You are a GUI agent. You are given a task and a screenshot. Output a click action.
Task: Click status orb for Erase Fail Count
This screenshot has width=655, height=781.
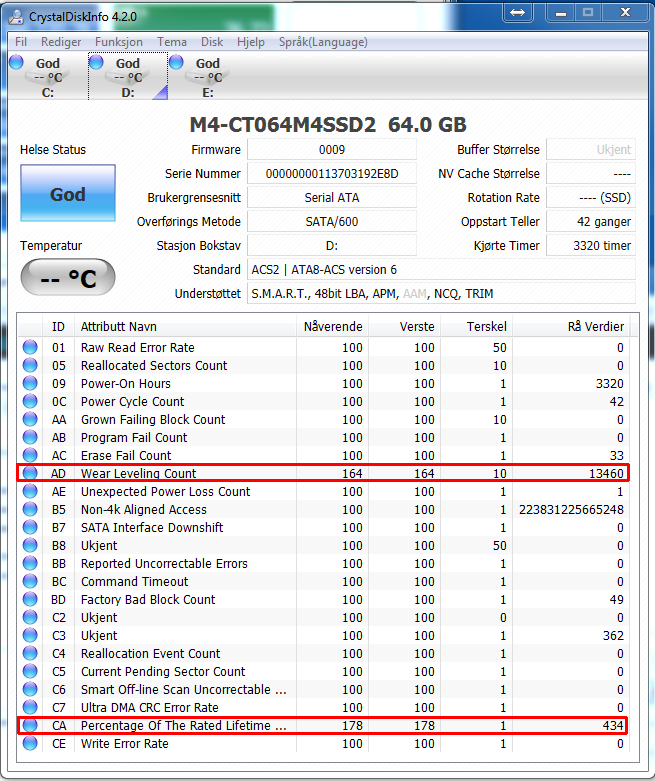coord(30,455)
